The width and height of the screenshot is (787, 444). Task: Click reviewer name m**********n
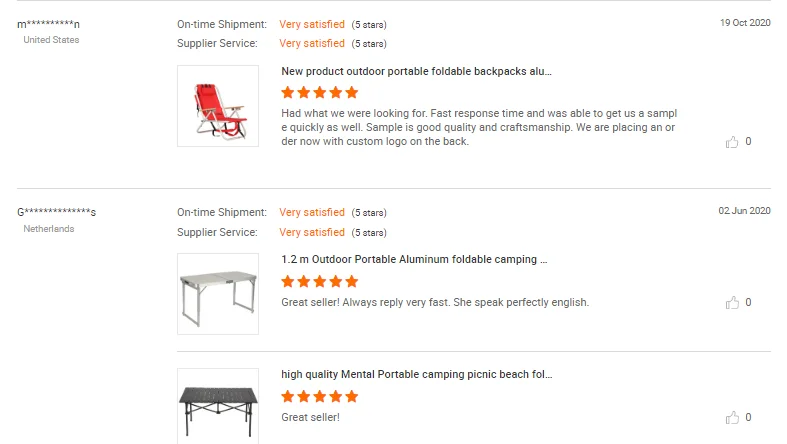[49, 23]
